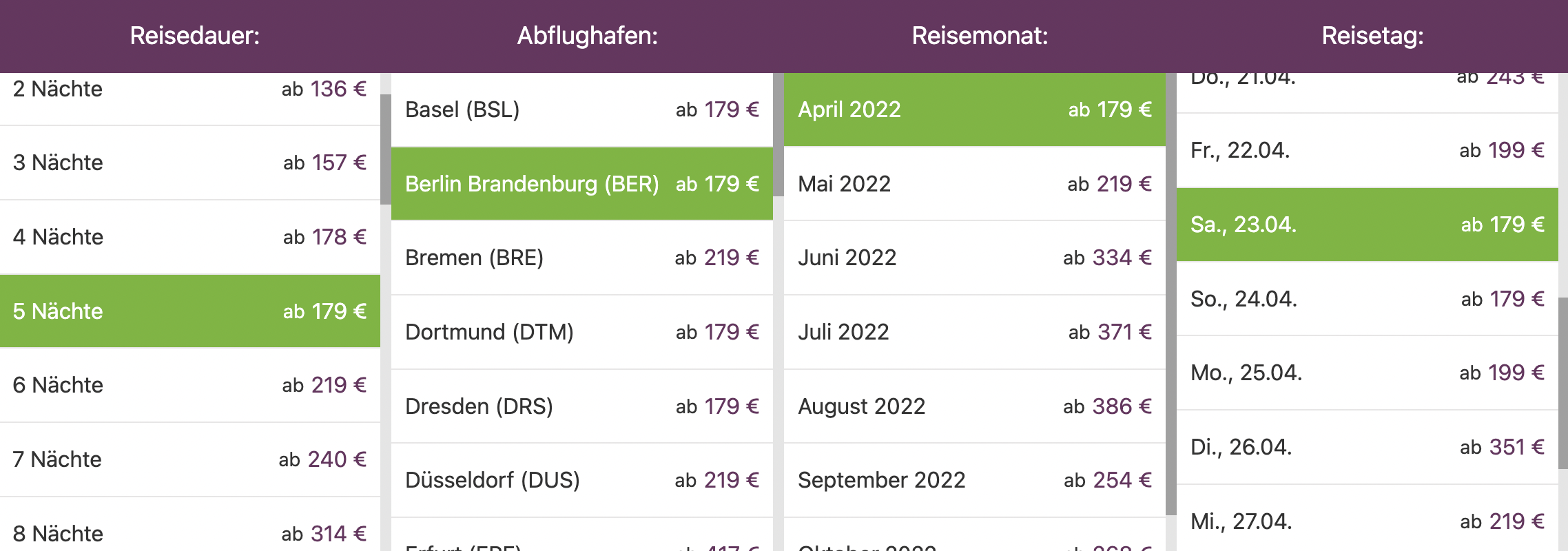Pick August 2022 travel month

tap(975, 406)
